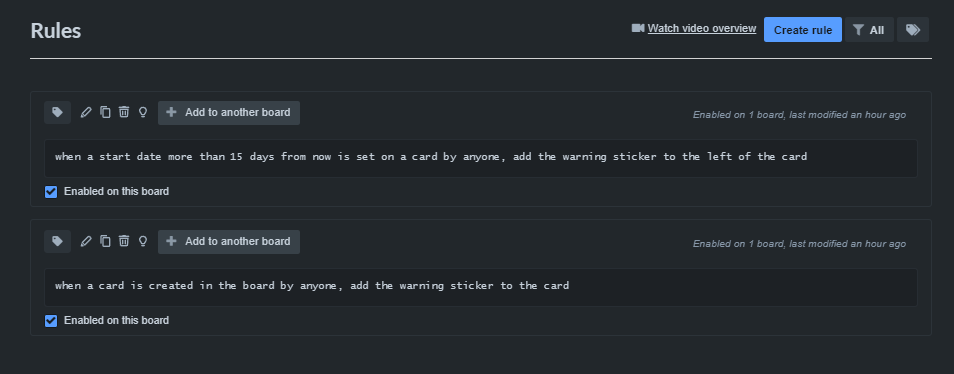Edit the start date rule with pencil icon
954x374 pixels.
[x=86, y=113]
